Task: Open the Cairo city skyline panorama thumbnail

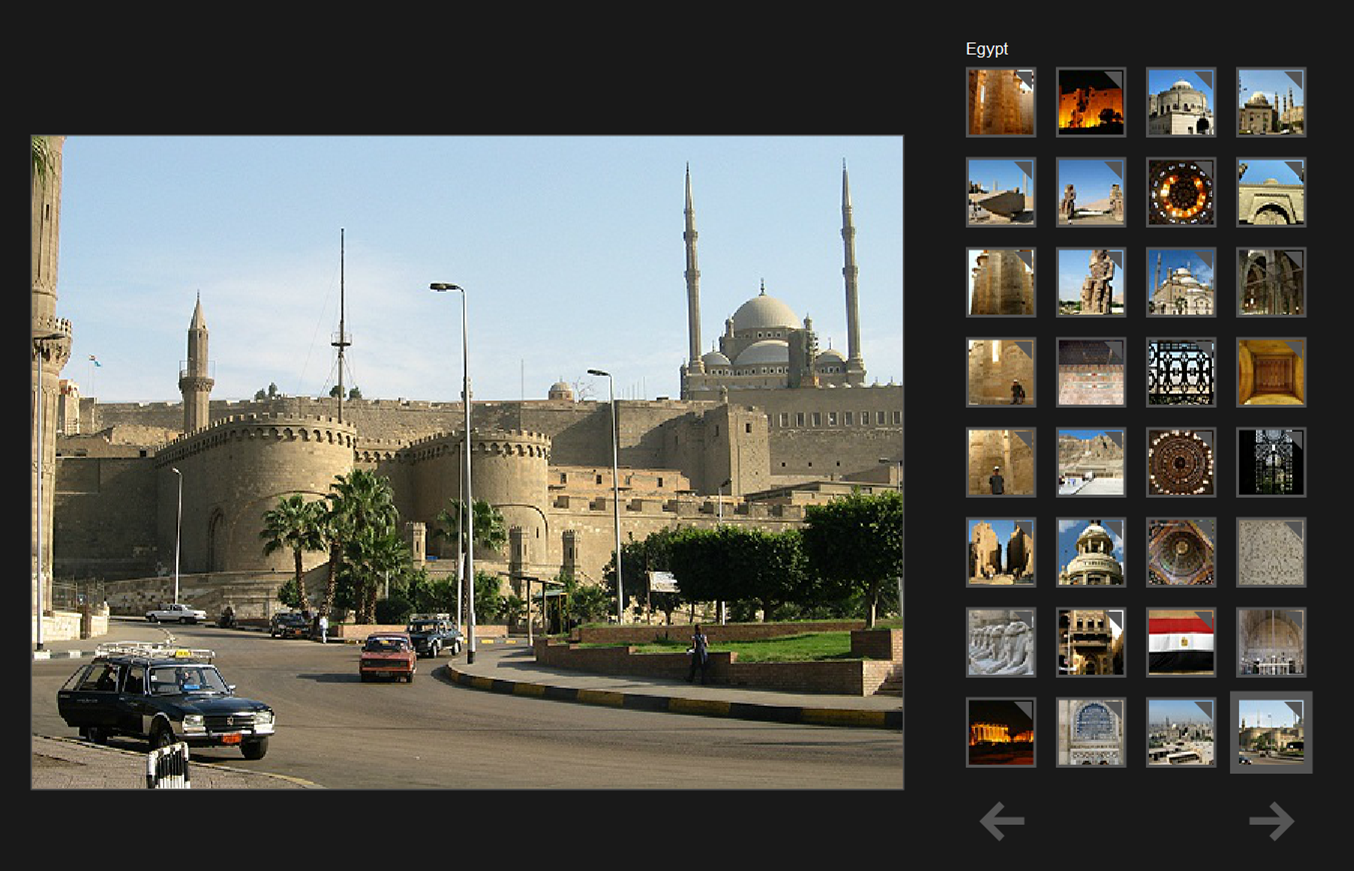Action: coord(1181,732)
